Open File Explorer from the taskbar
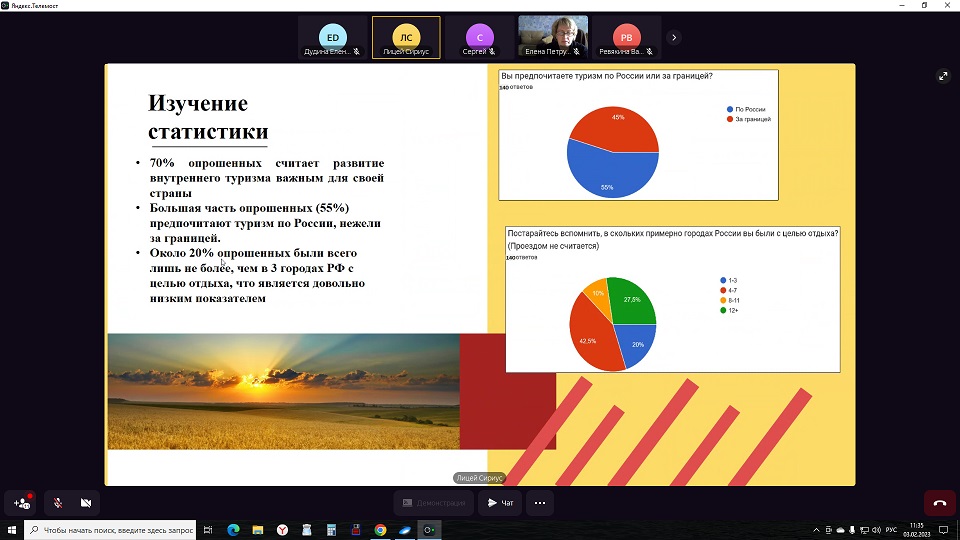The width and height of the screenshot is (960, 540). pyautogui.click(x=258, y=530)
